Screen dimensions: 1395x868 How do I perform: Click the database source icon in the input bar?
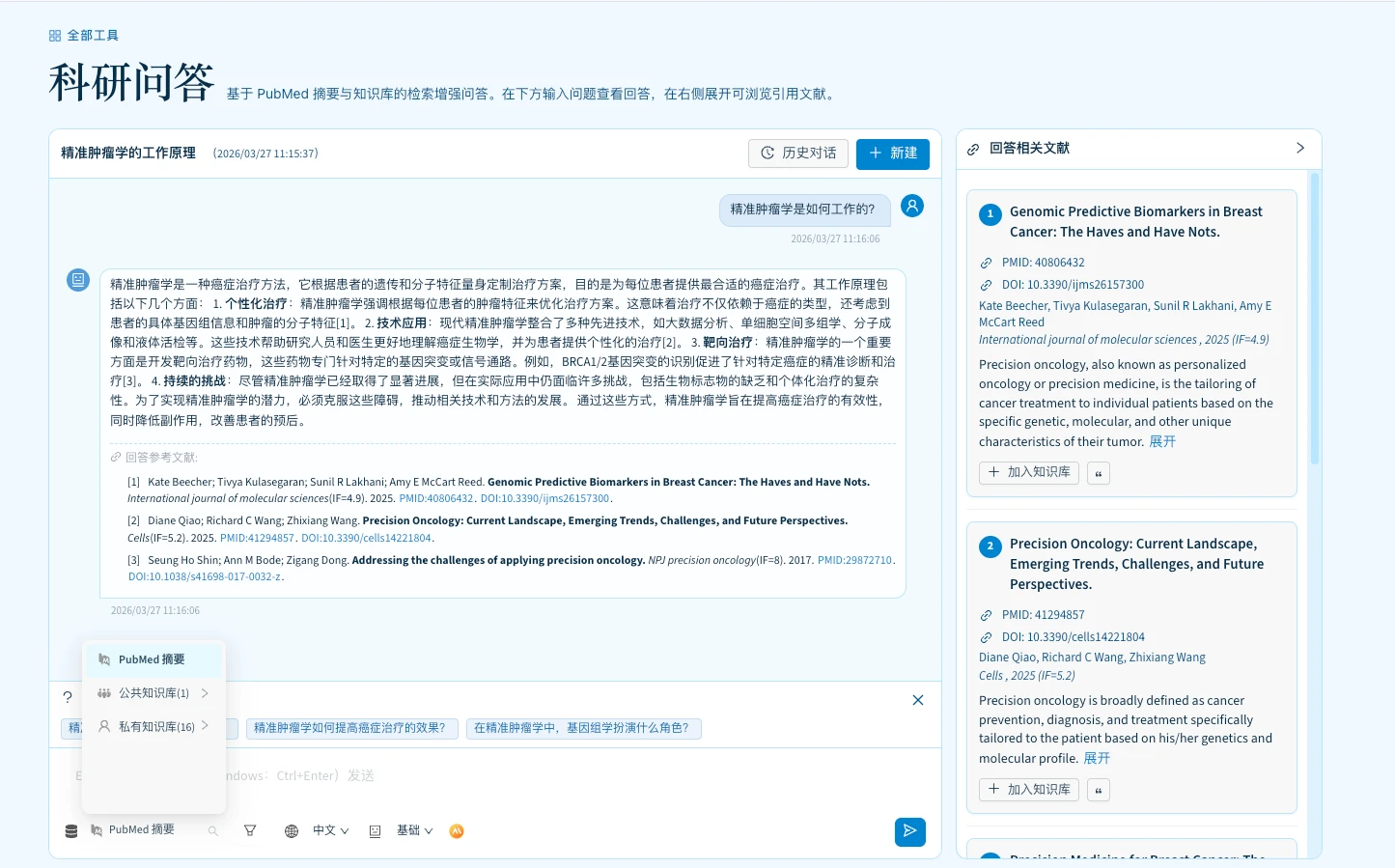pos(70,830)
